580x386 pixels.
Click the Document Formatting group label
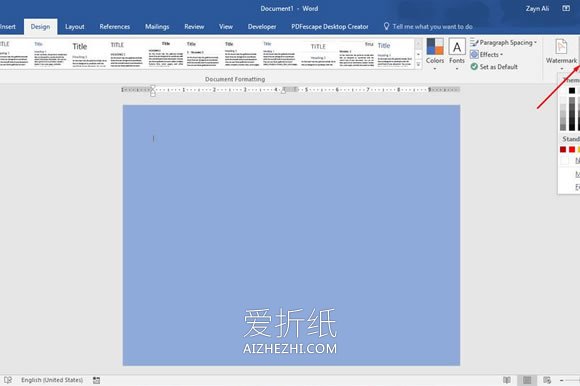[x=235, y=79]
